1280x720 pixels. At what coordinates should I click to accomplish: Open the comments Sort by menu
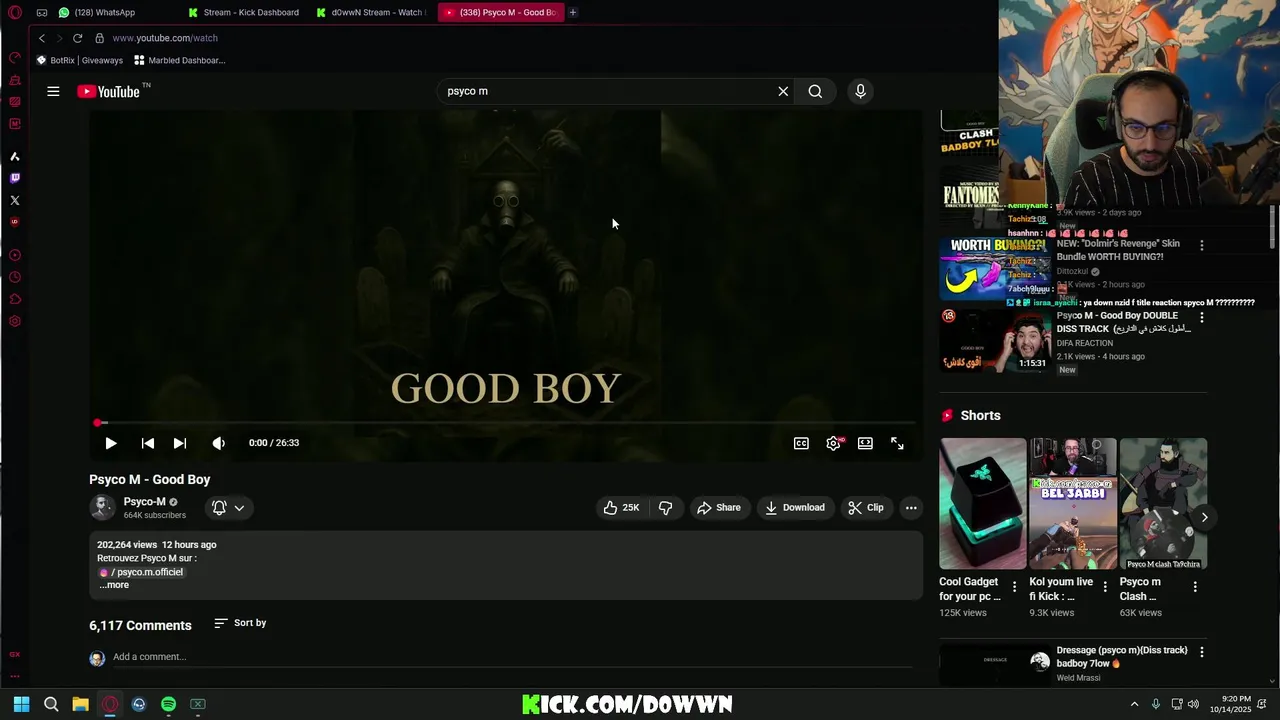click(x=240, y=623)
